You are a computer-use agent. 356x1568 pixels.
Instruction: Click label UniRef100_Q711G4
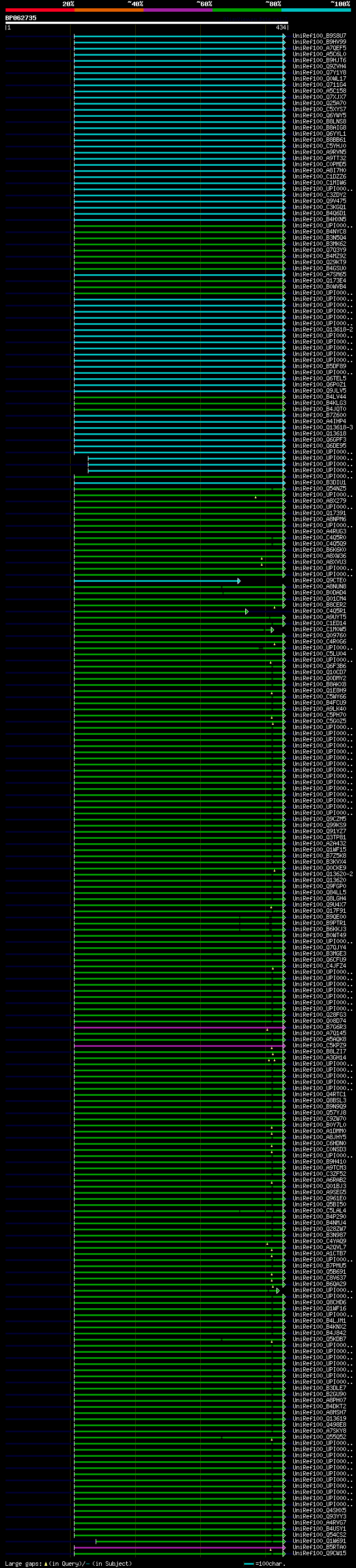(319, 85)
